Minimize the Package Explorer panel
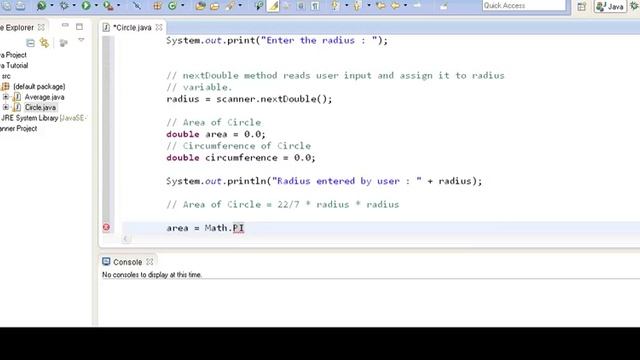 click(65, 26)
